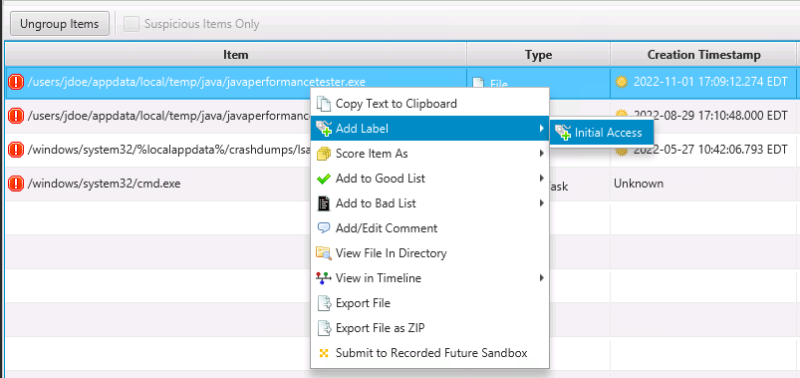
Task: Expand the Add to Good List submenu arrow
Action: [x=541, y=179]
